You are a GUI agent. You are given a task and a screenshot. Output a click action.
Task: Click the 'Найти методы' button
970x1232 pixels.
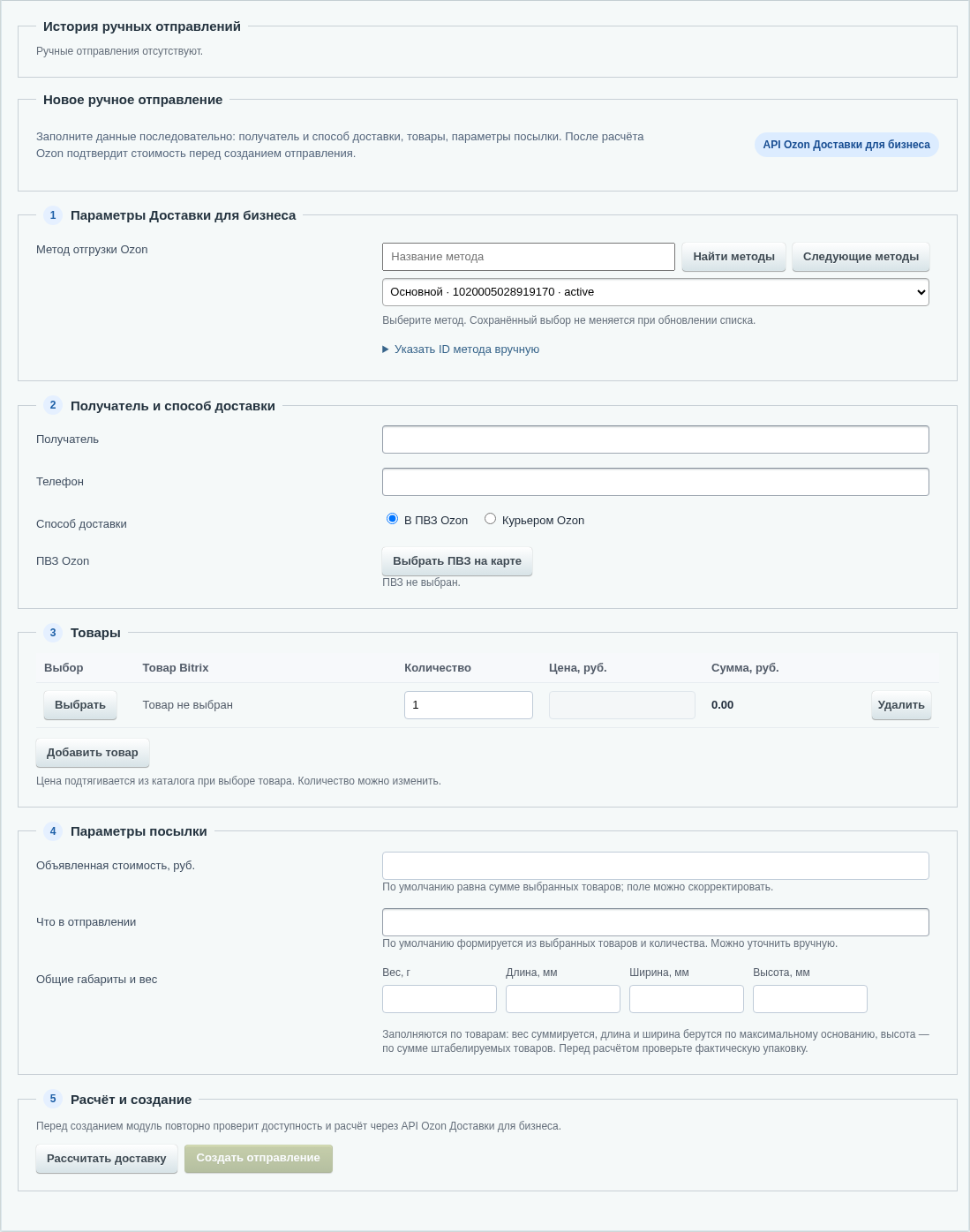coord(733,257)
